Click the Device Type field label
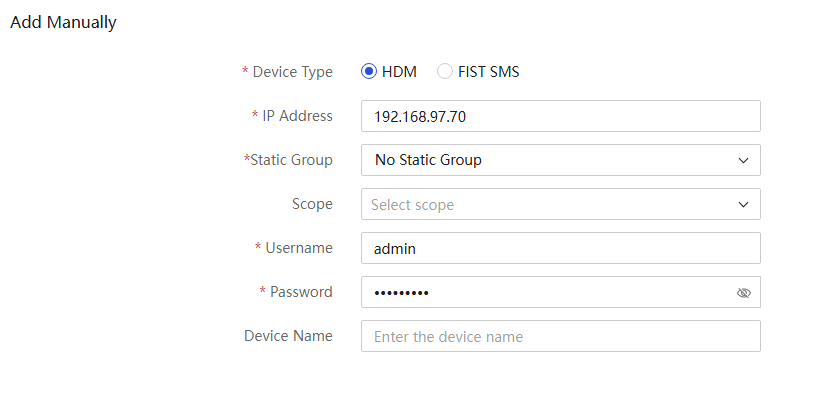Screen dimensions: 828x400 tap(293, 72)
